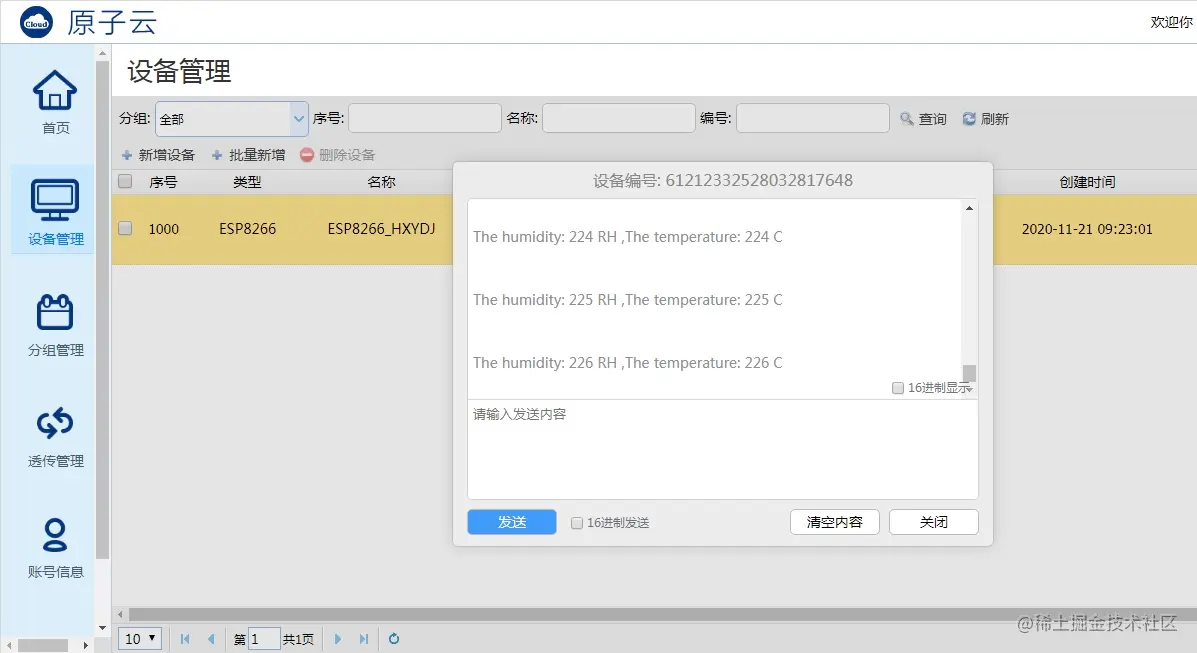Click message log scrollbar up arrow
Screen dimensions: 1197x653
(x=969, y=208)
